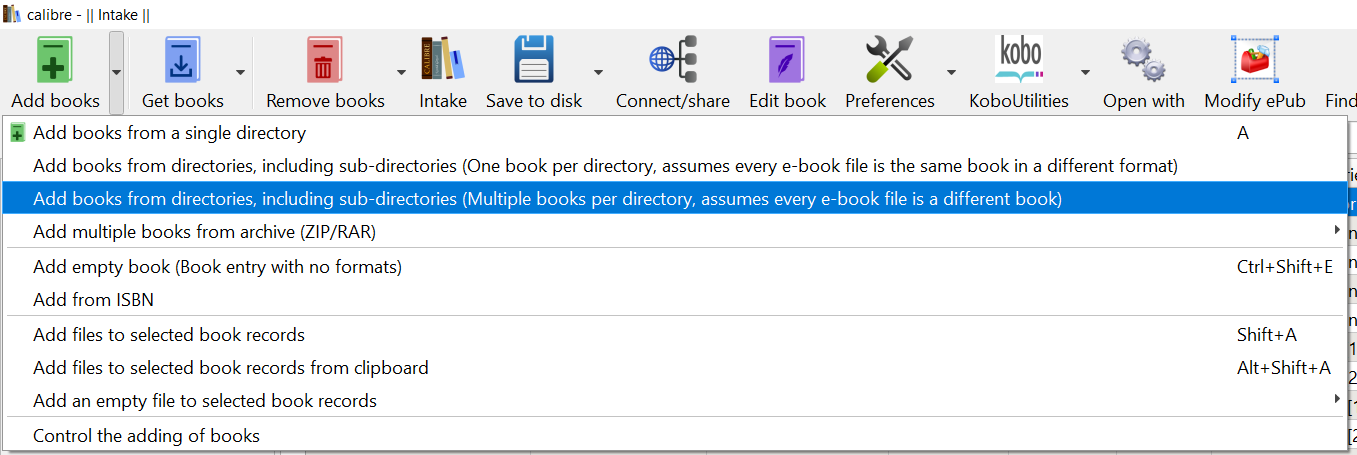
Task: Open the Intake library icon
Action: point(442,60)
